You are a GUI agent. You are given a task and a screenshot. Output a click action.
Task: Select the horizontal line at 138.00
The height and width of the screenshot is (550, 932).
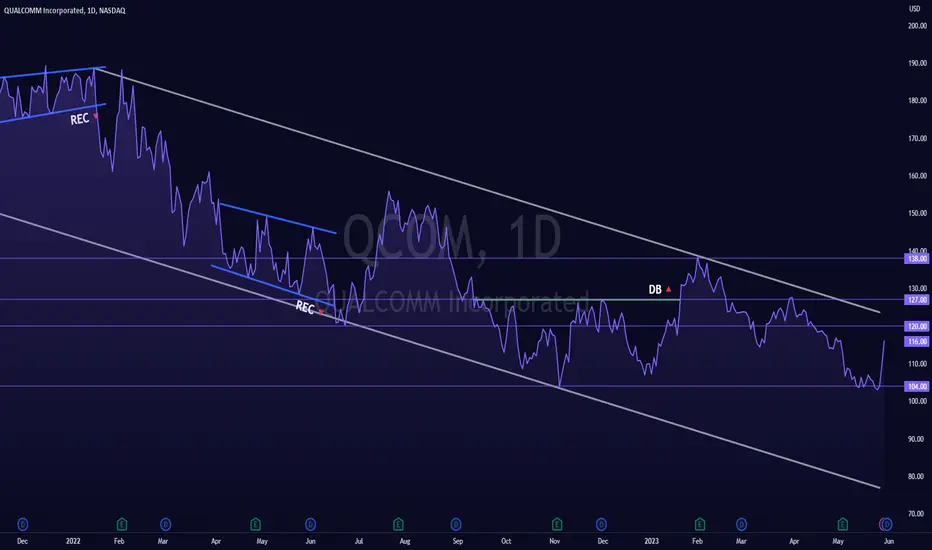tap(452, 259)
